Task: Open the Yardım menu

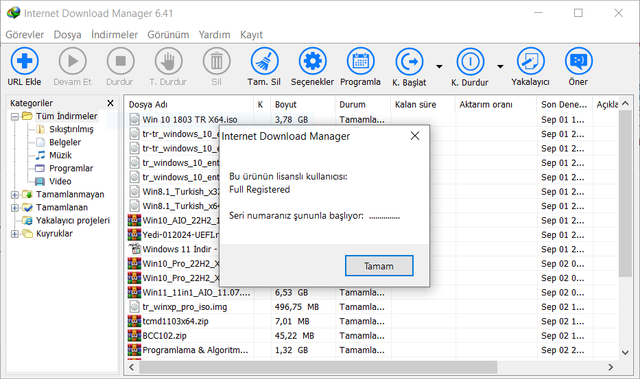Action: 214,35
